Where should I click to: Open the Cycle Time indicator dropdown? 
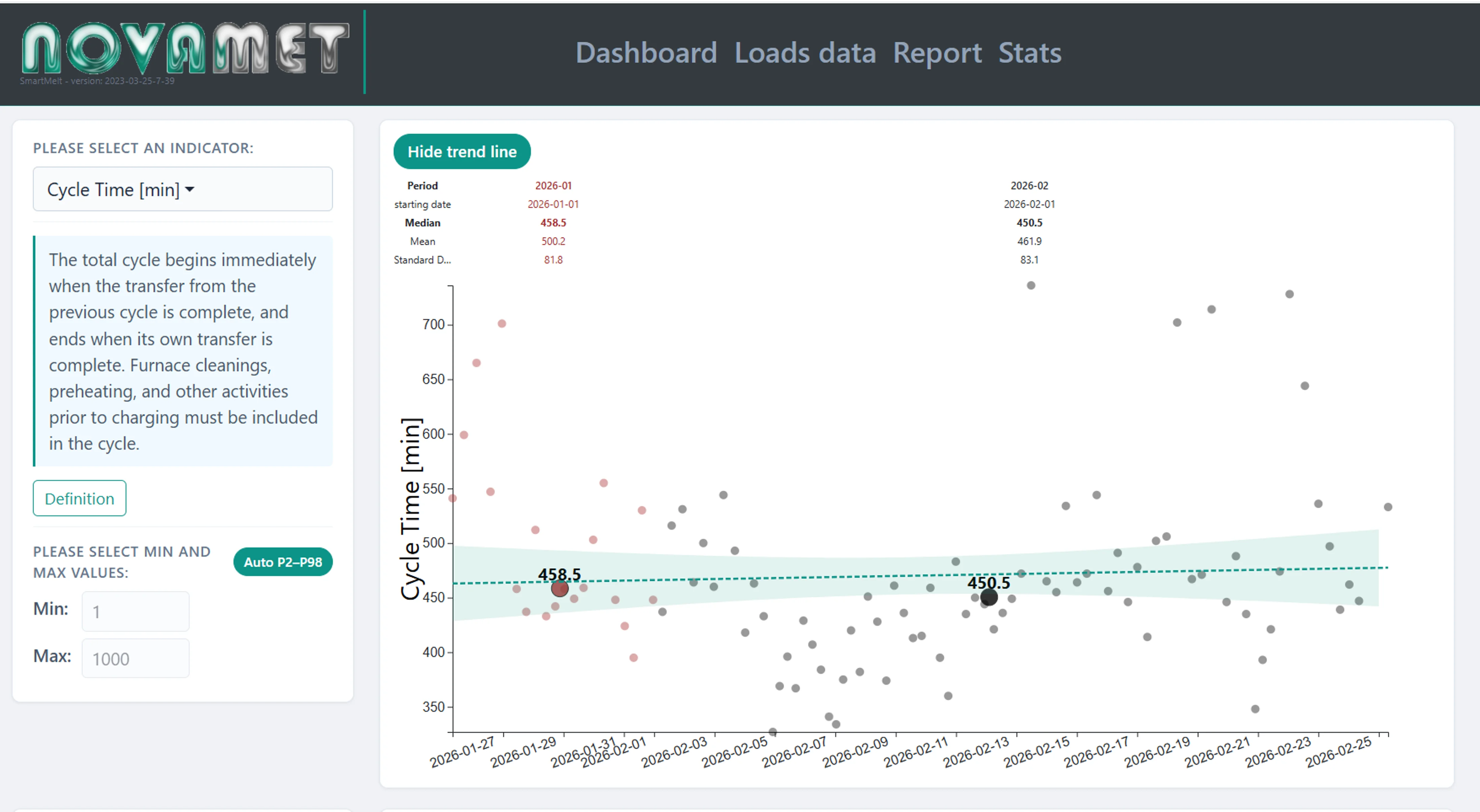pos(183,189)
